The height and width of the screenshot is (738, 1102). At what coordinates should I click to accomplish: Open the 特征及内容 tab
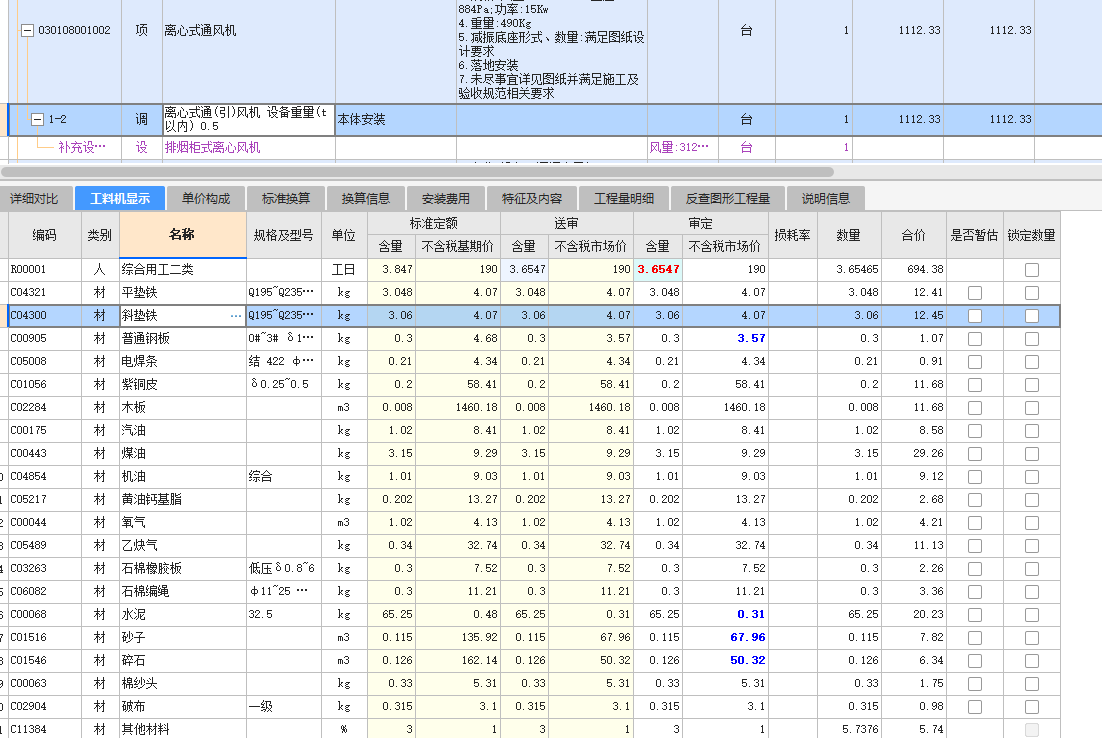pyautogui.click(x=532, y=199)
